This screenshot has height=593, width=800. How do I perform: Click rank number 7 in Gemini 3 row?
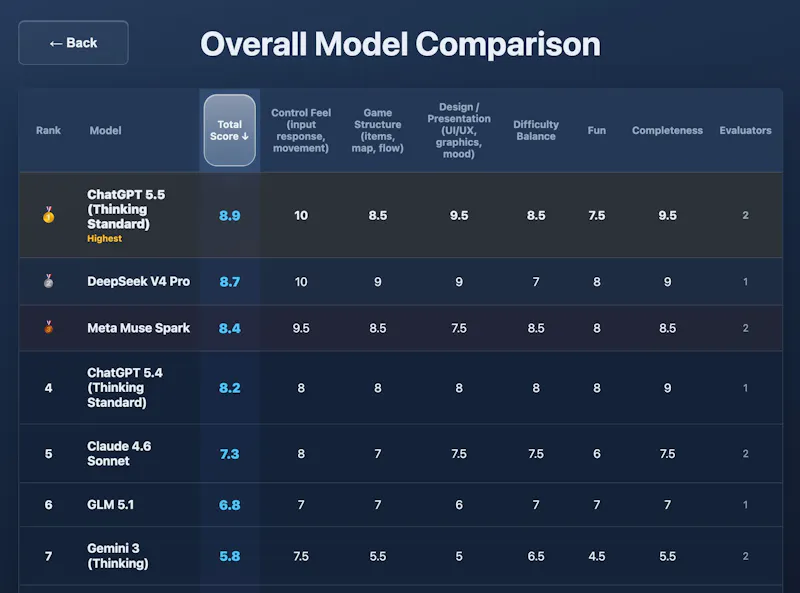(48, 556)
